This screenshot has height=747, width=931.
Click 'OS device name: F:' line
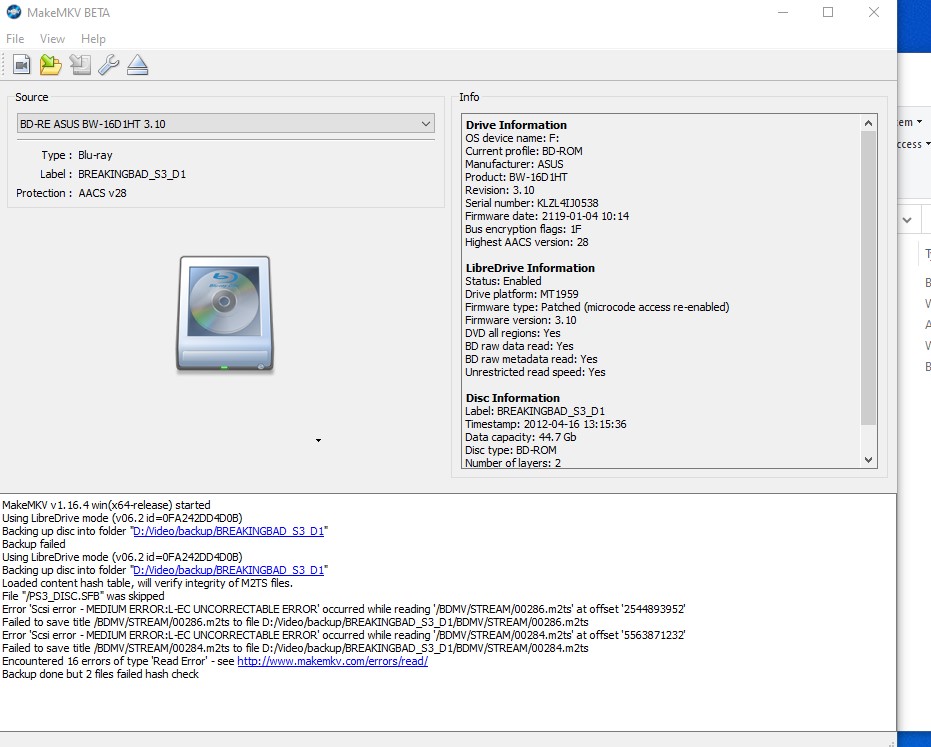512,138
